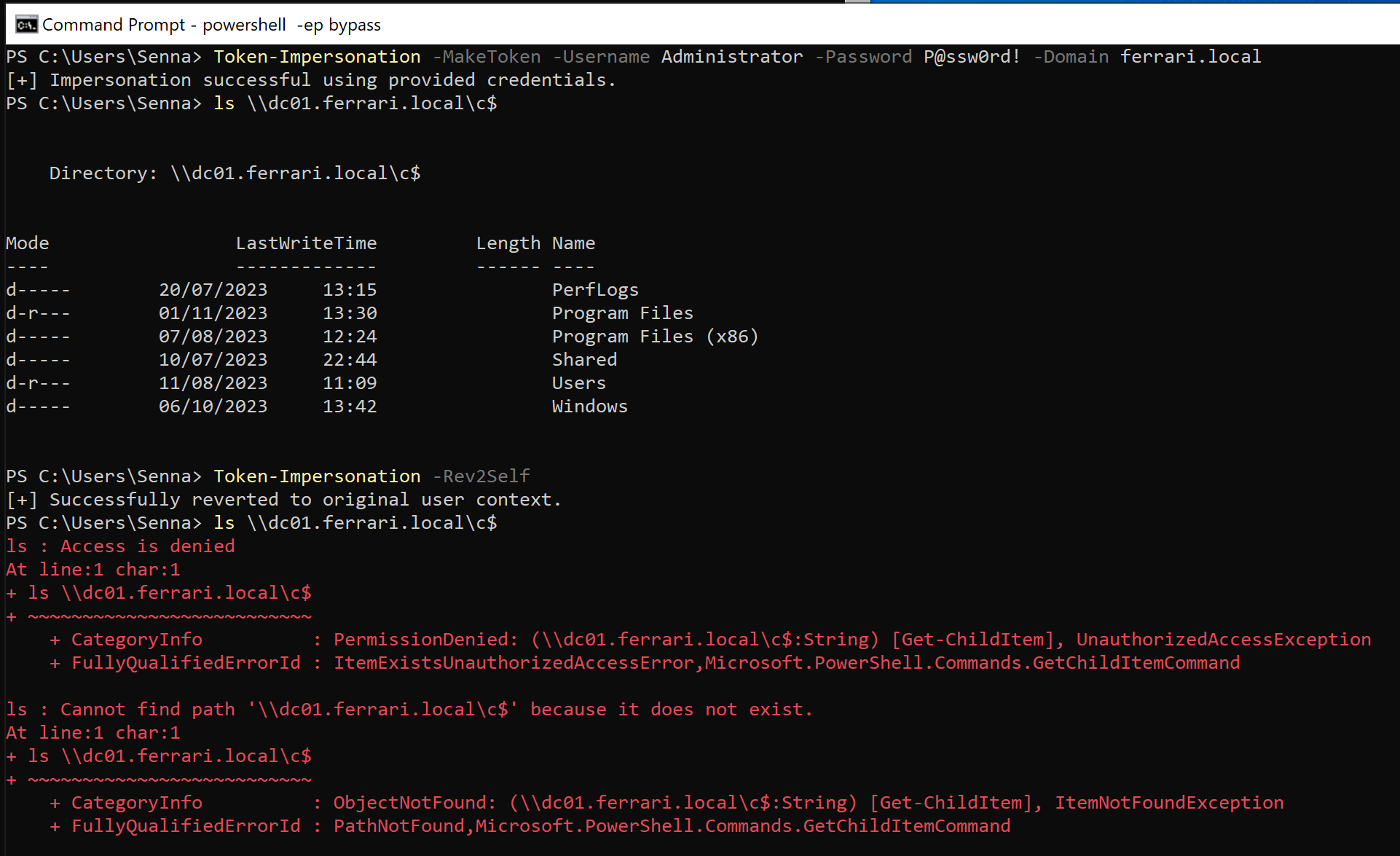
Task: Click the PerfLogs directory entry
Action: coord(594,290)
